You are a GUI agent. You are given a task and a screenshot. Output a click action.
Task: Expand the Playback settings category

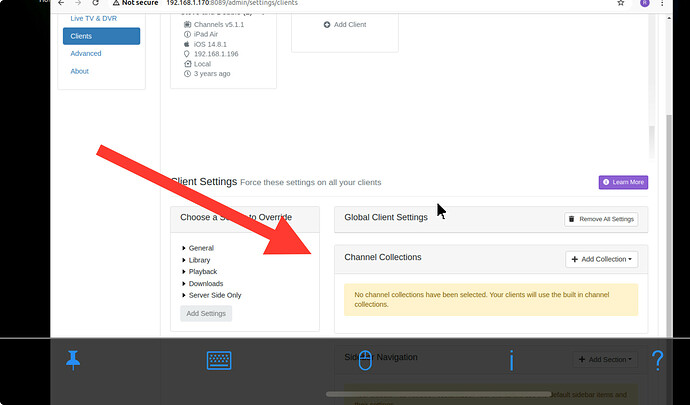pyautogui.click(x=202, y=272)
